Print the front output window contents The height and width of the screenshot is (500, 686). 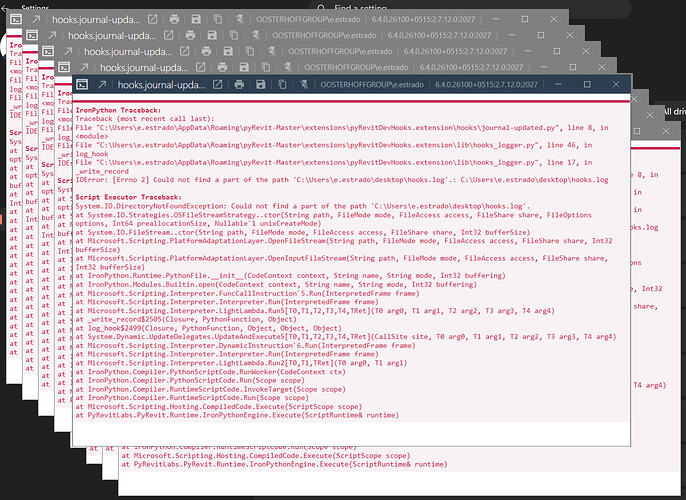(239, 84)
